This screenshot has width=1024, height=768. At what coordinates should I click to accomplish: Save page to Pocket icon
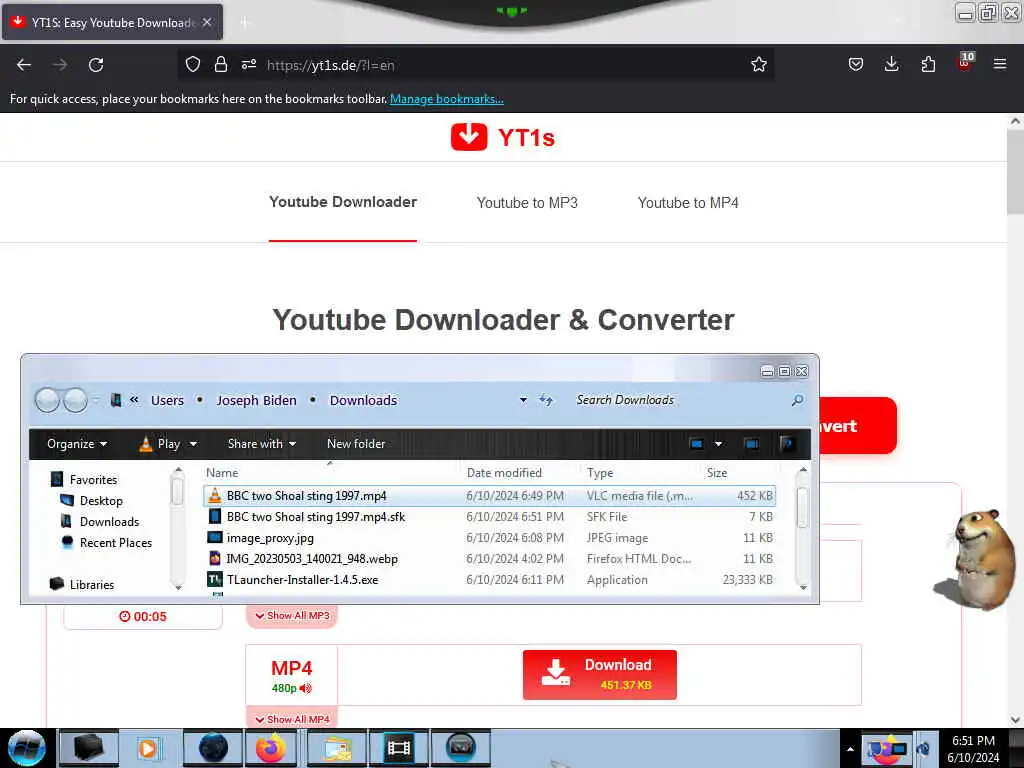(856, 64)
